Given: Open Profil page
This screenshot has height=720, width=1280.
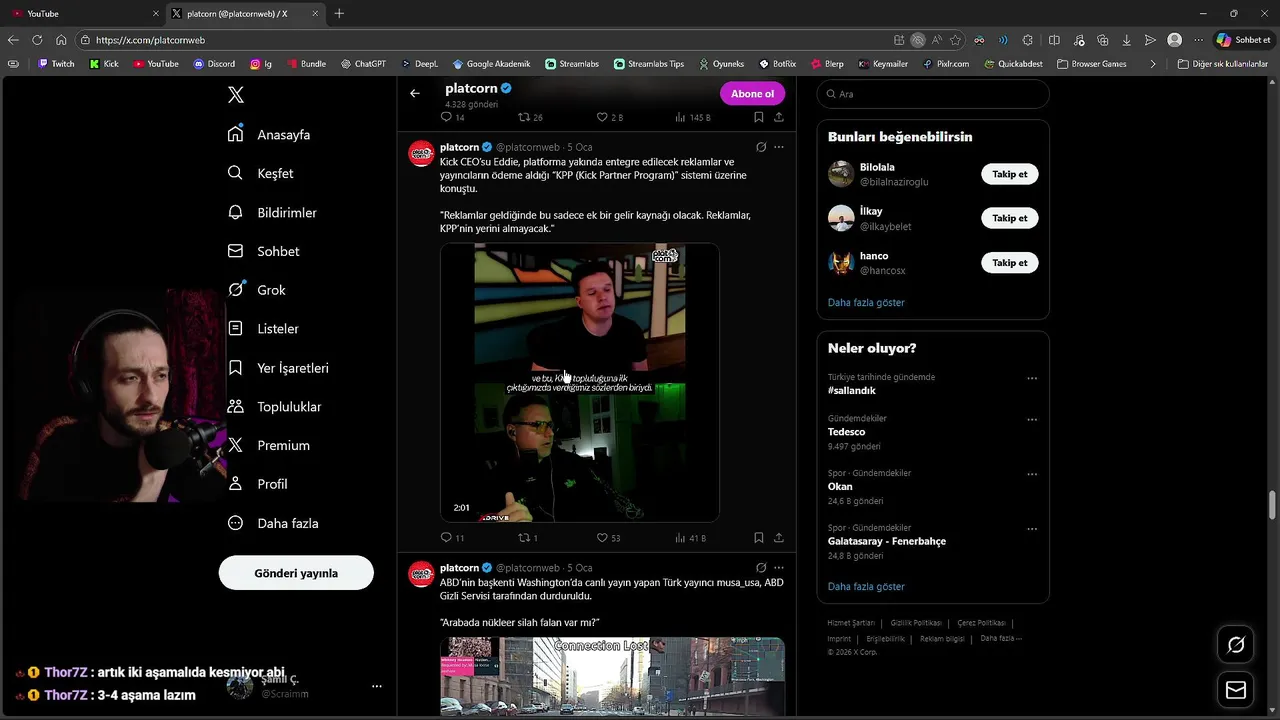Looking at the screenshot, I should pos(257,484).
